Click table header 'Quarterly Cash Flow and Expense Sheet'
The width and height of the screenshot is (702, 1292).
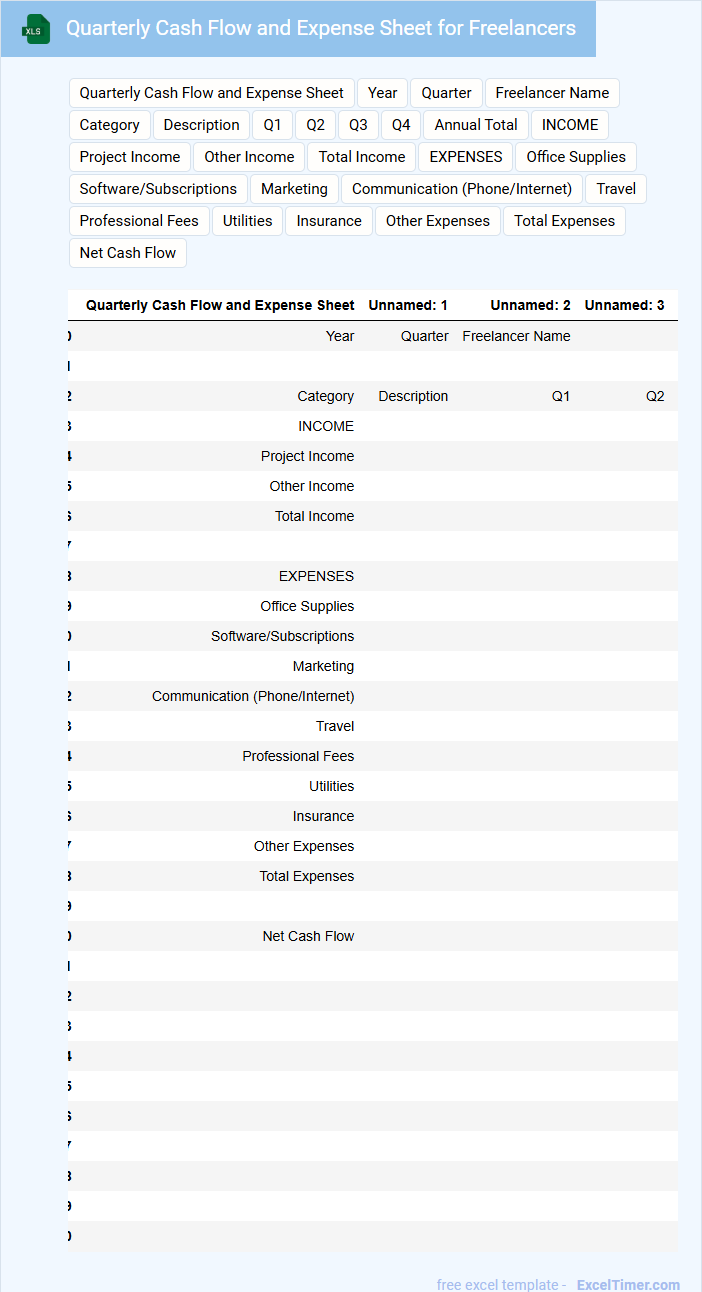click(x=220, y=305)
